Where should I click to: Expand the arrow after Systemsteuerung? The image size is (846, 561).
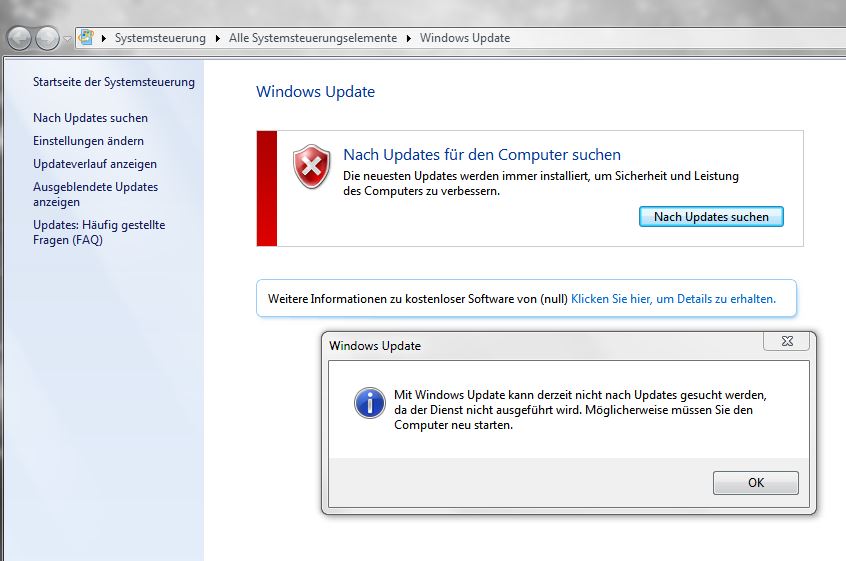click(217, 38)
